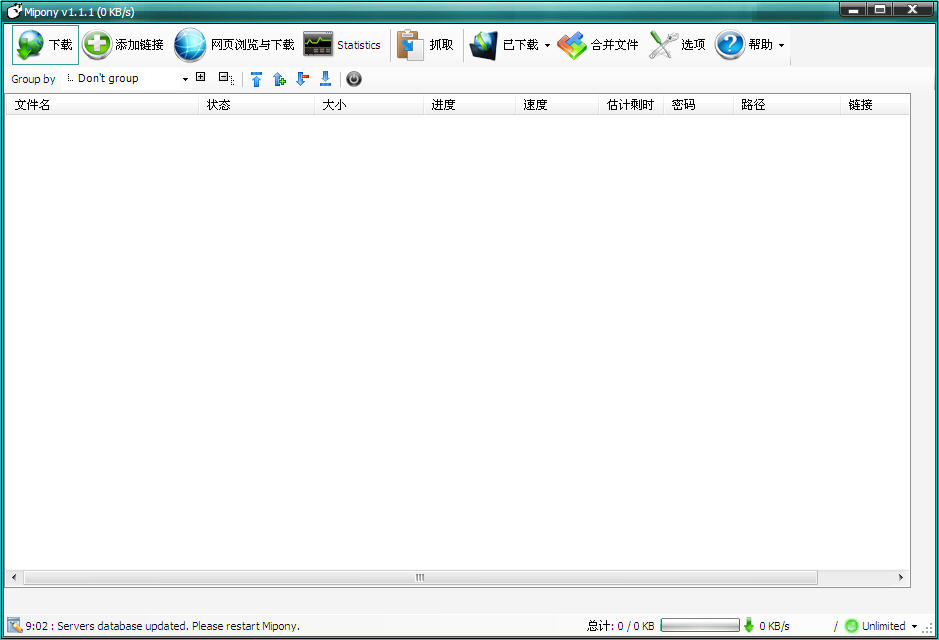Click the shutdown power icon
The image size is (939, 640).
(354, 79)
